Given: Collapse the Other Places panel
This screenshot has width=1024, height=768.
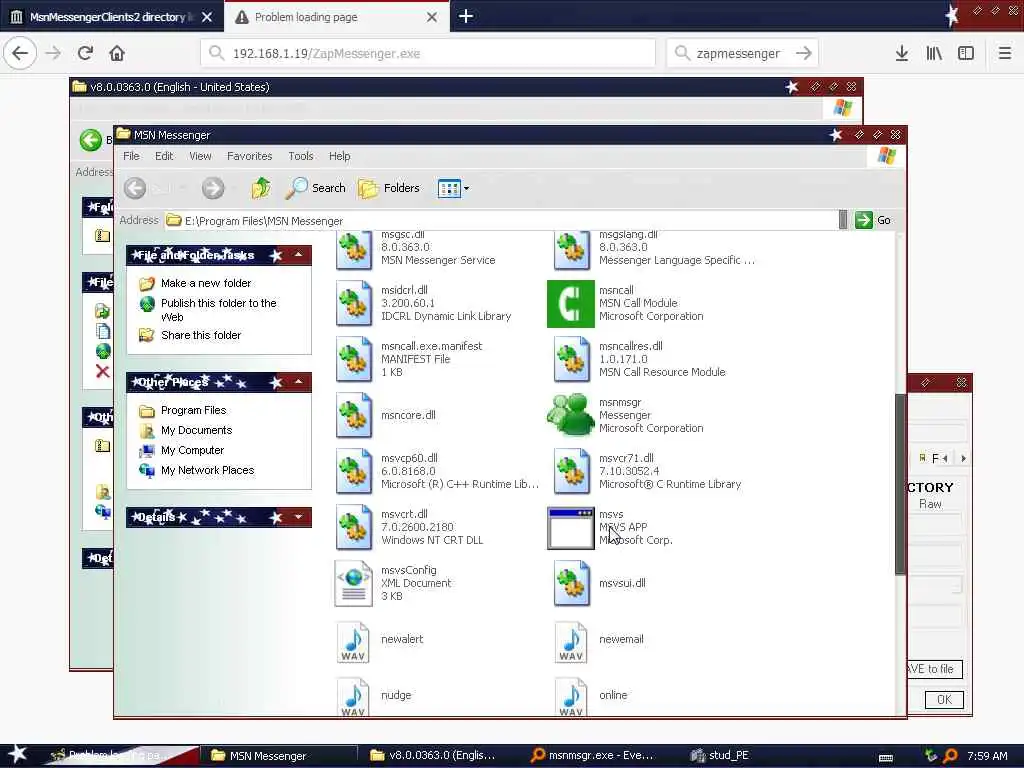Looking at the screenshot, I should click(298, 382).
